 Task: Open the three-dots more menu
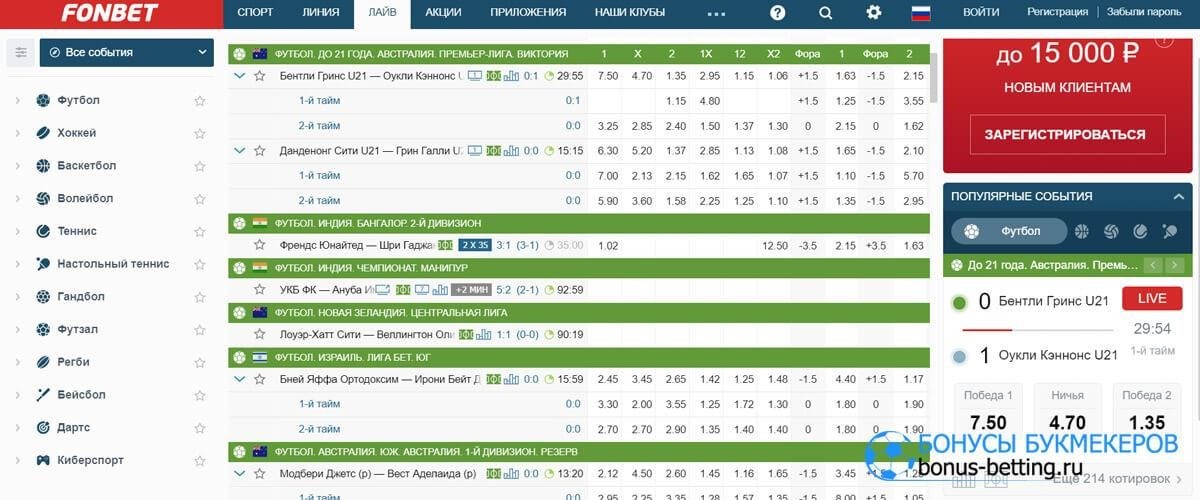[x=716, y=14]
